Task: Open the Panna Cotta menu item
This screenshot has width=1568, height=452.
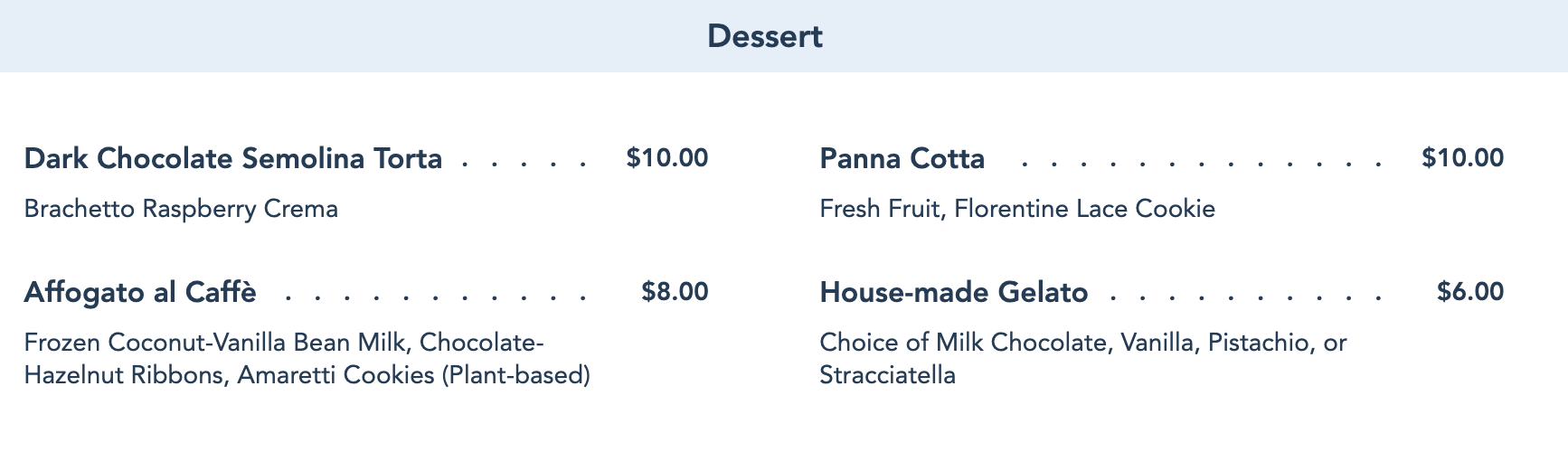Action: pos(902,158)
